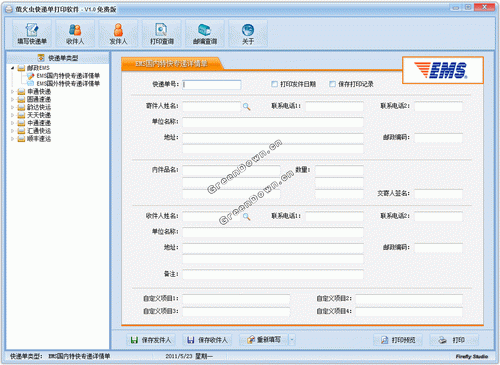Image resolution: width=500 pixels, height=365 pixels.
Task: Open the 邮编查询 postcode lookup icon
Action: [x=205, y=33]
